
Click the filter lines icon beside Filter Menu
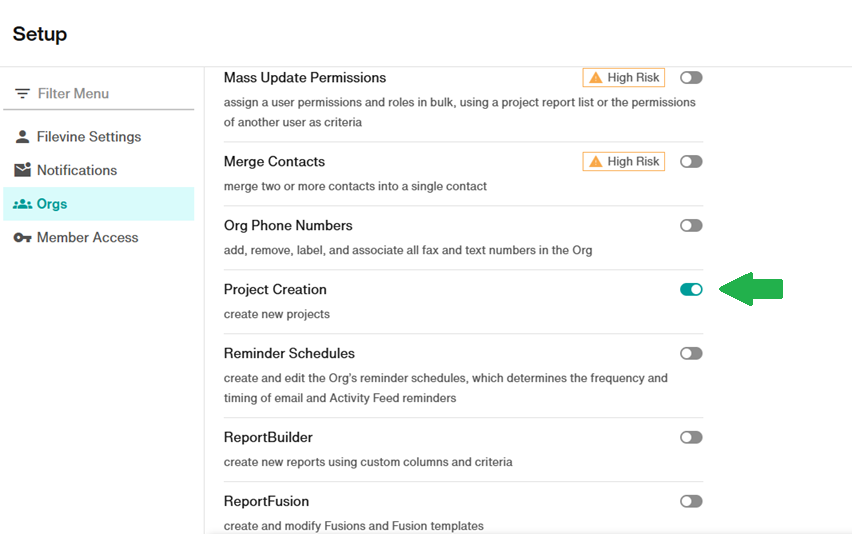coord(22,93)
